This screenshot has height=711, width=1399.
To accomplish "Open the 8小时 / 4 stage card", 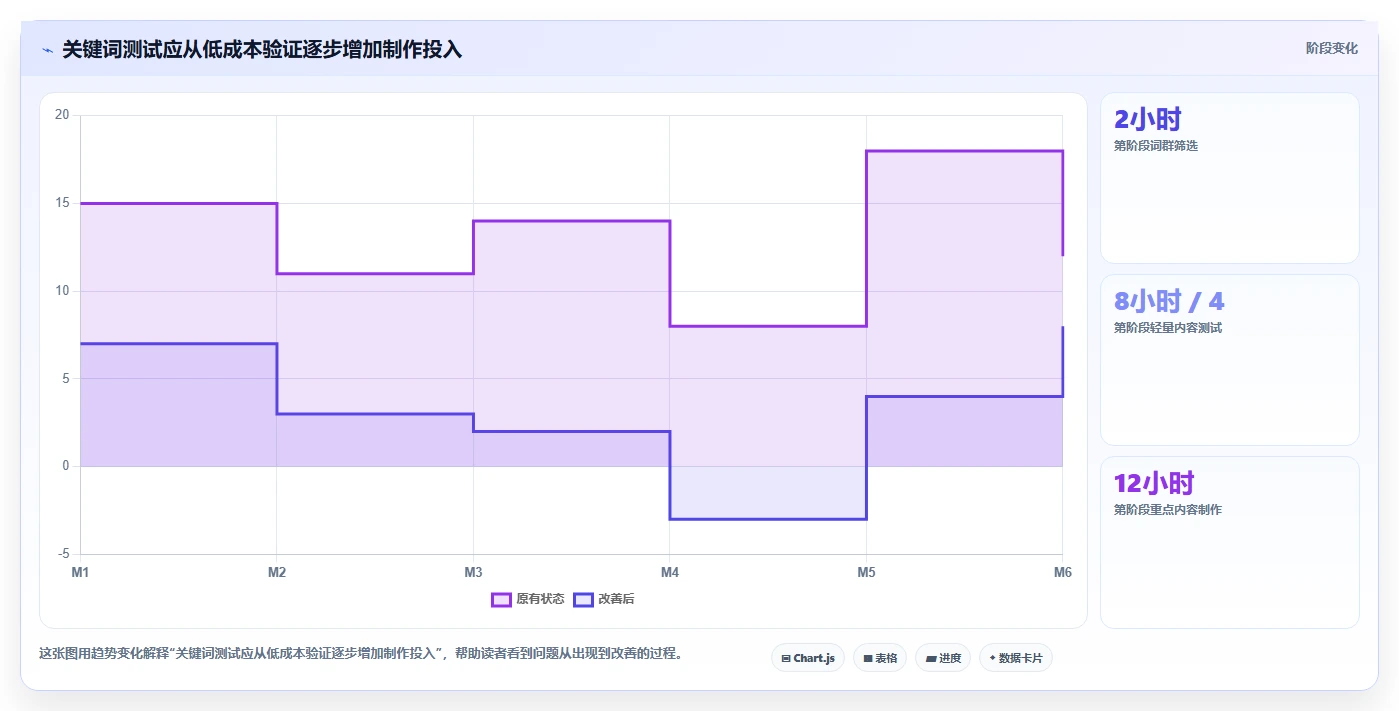I will point(1230,360).
